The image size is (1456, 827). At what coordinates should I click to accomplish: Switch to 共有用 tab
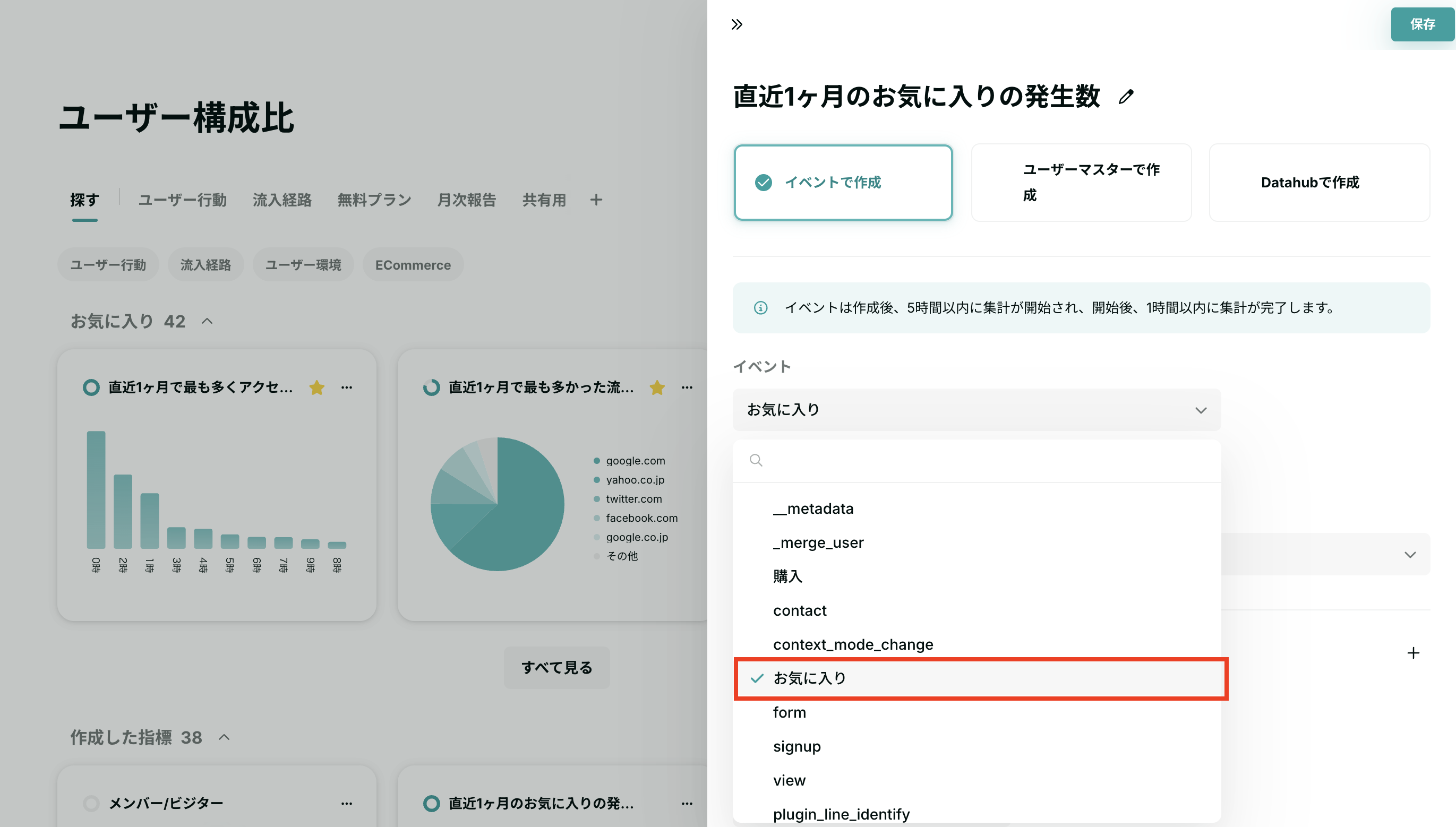tap(544, 200)
